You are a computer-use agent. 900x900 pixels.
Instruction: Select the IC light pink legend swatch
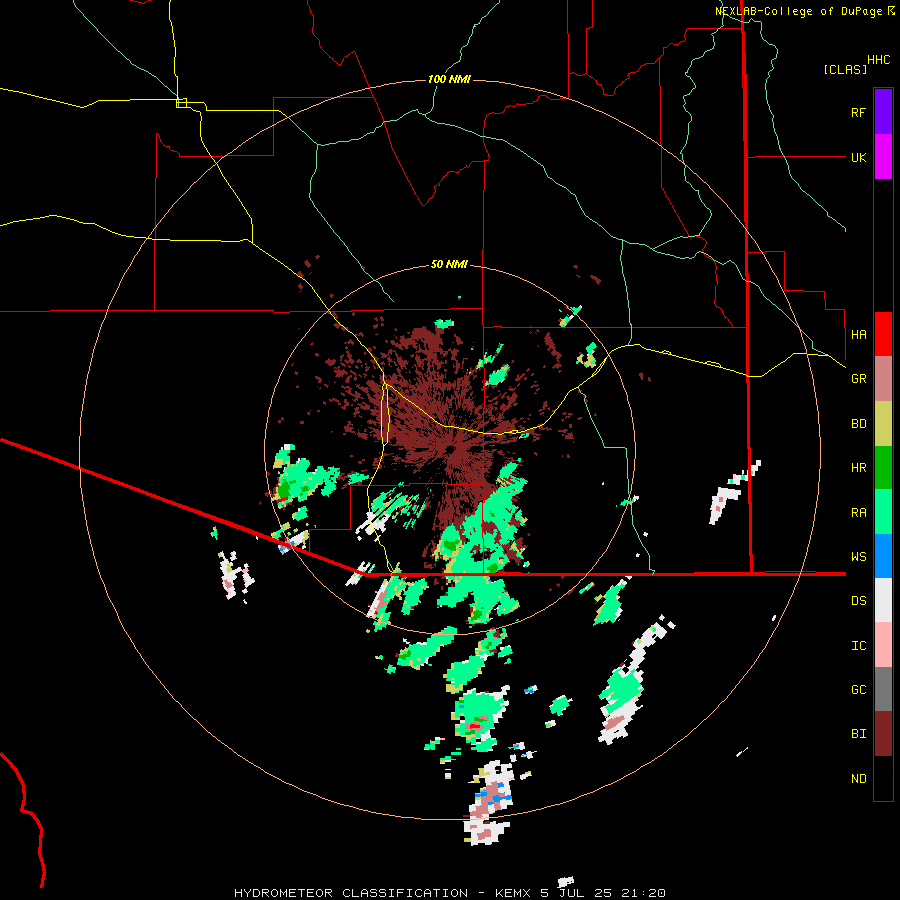(x=883, y=645)
